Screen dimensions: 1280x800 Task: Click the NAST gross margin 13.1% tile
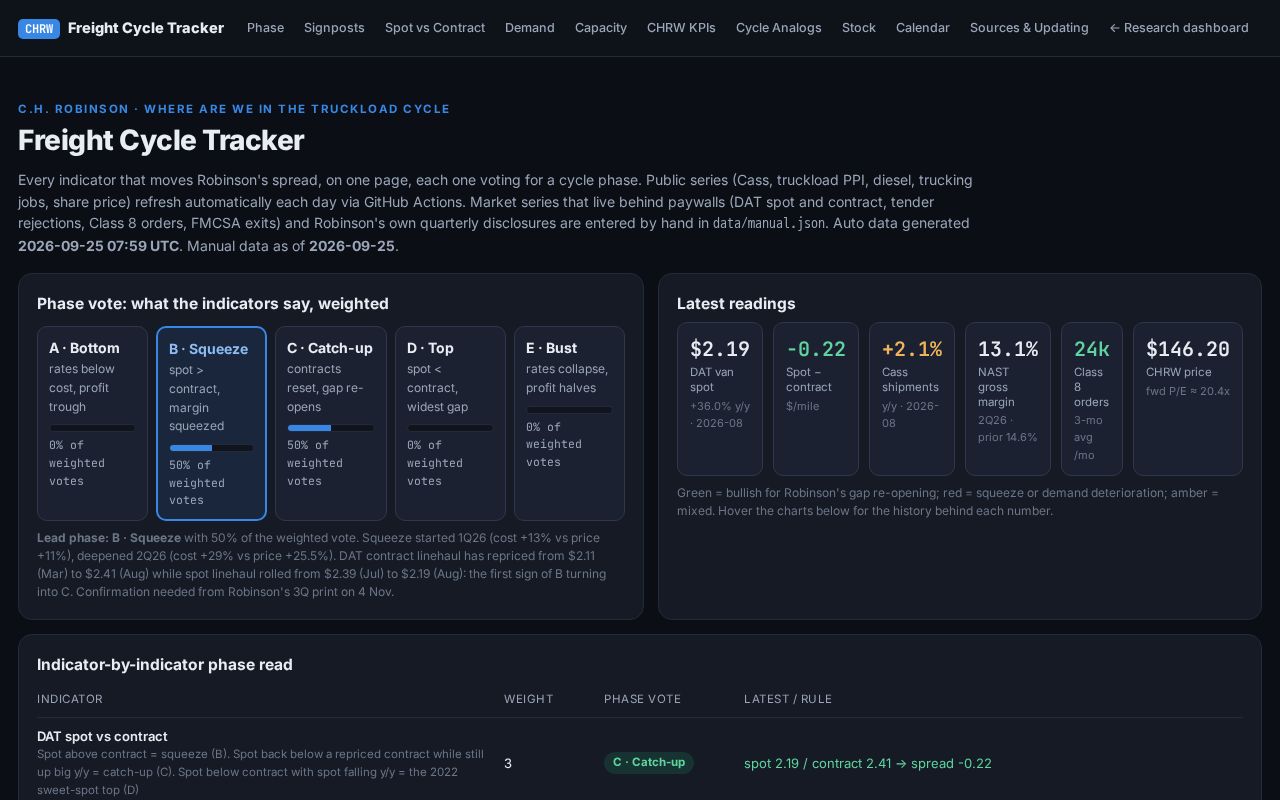tap(1008, 399)
